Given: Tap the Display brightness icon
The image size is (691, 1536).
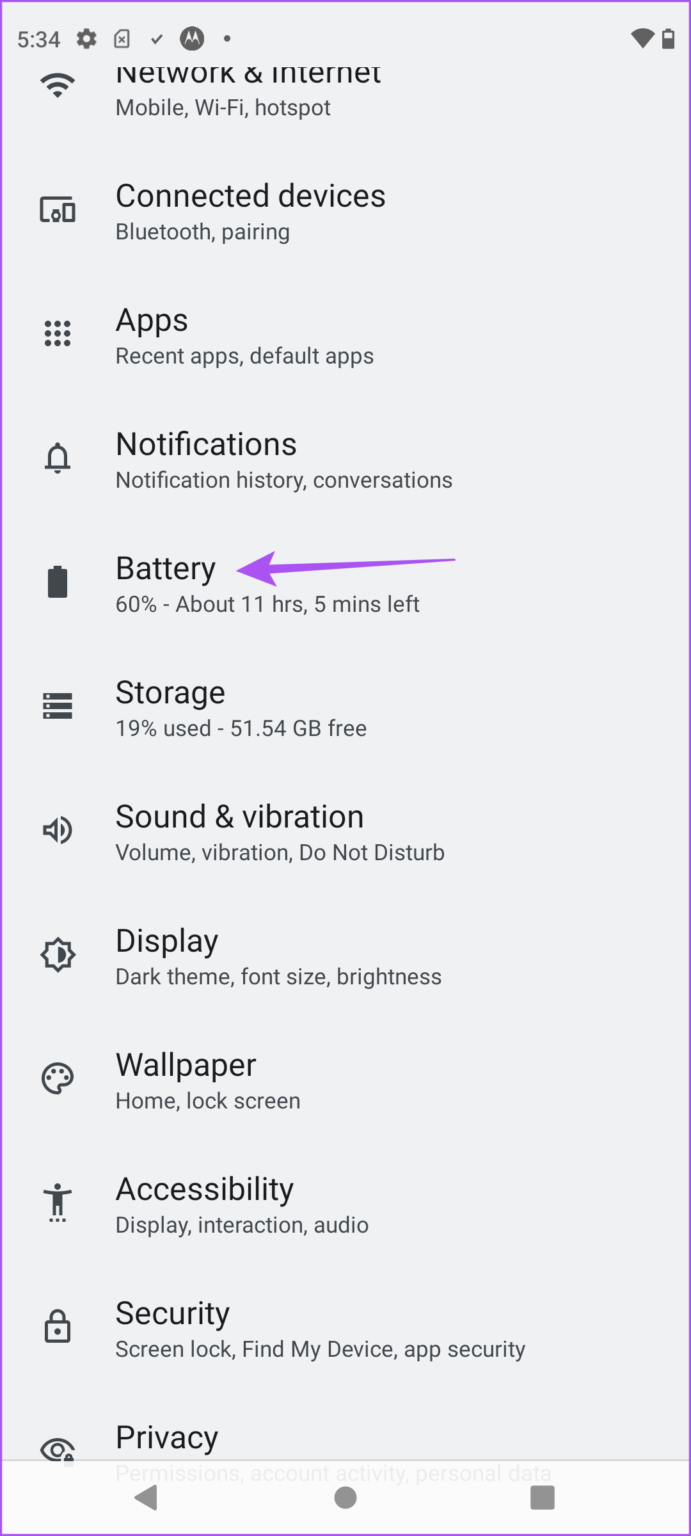Looking at the screenshot, I should tap(57, 954).
